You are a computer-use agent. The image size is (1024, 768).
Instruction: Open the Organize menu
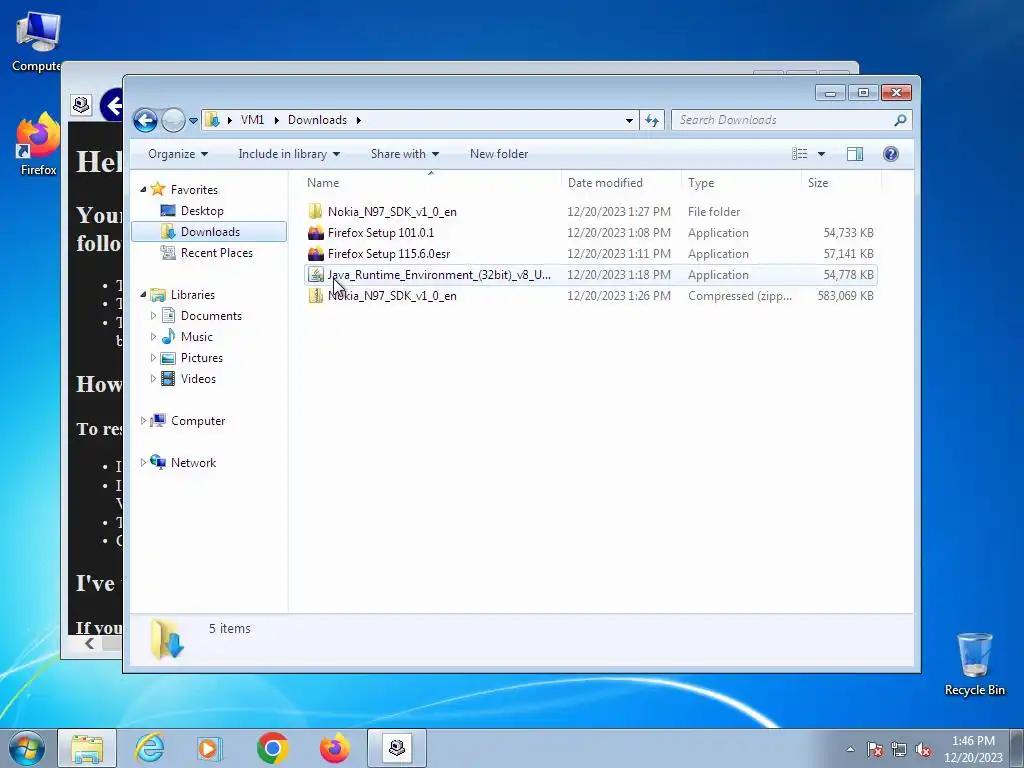pyautogui.click(x=178, y=154)
